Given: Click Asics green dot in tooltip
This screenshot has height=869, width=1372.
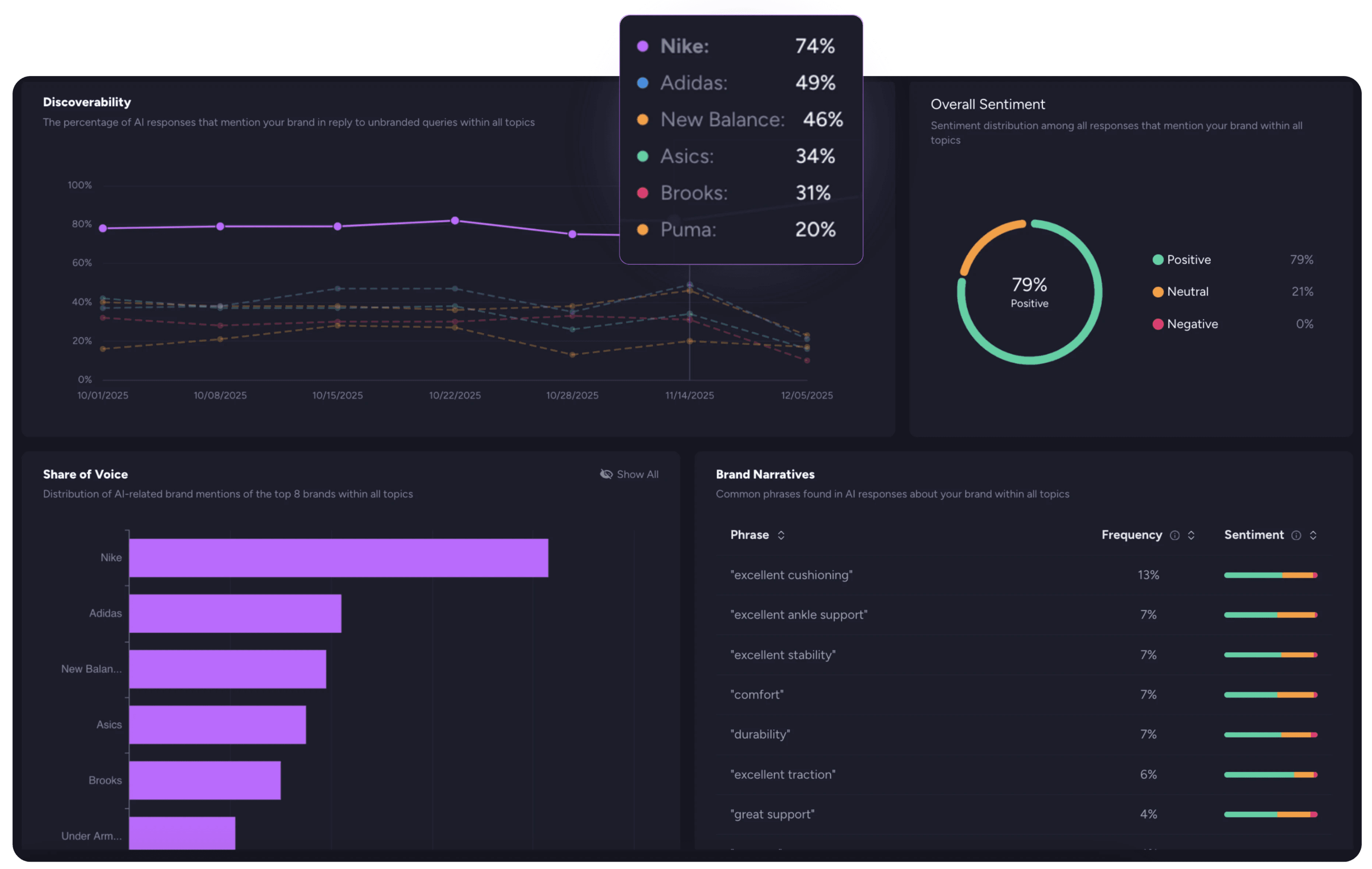Looking at the screenshot, I should [x=643, y=156].
